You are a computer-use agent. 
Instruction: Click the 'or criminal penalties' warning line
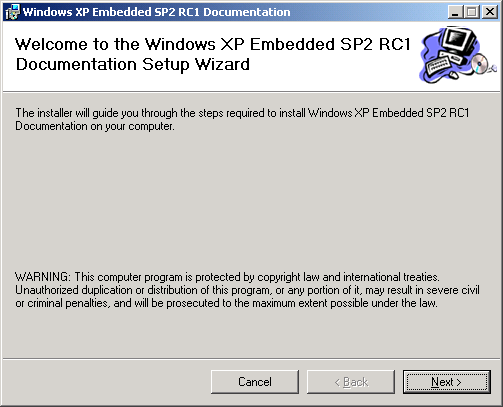226,303
